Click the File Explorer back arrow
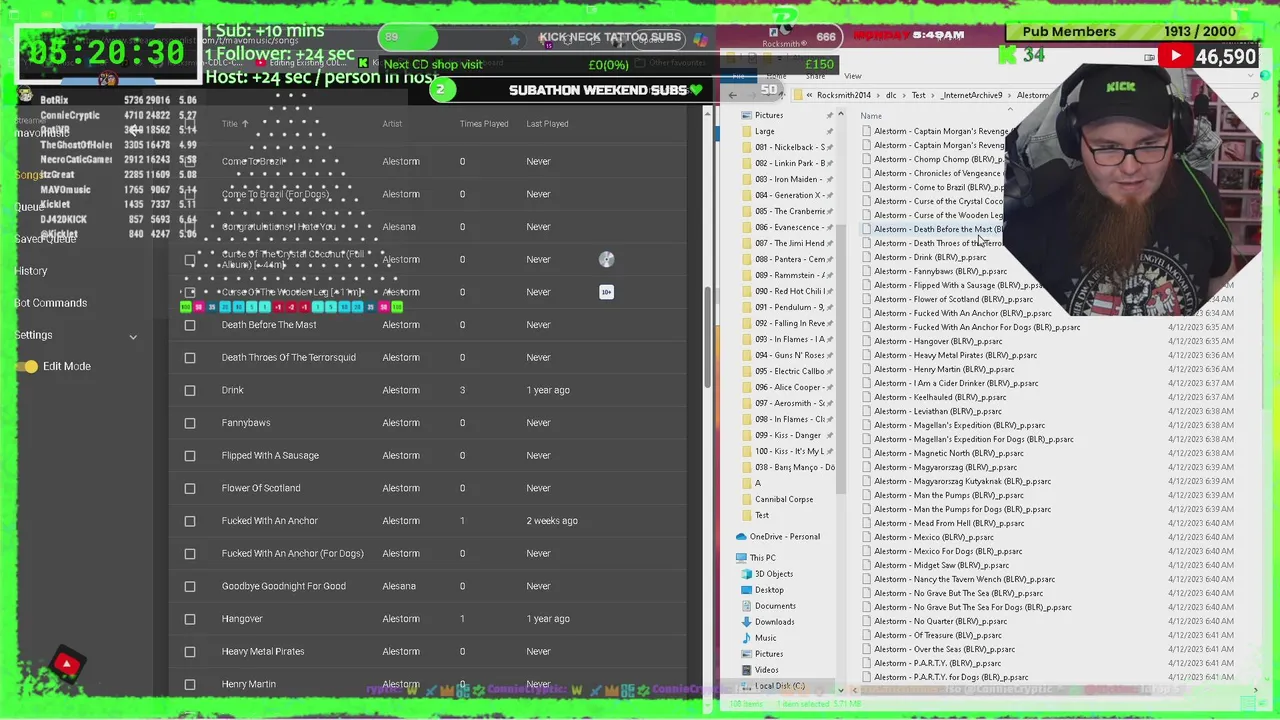The image size is (1280, 720). pos(733,95)
